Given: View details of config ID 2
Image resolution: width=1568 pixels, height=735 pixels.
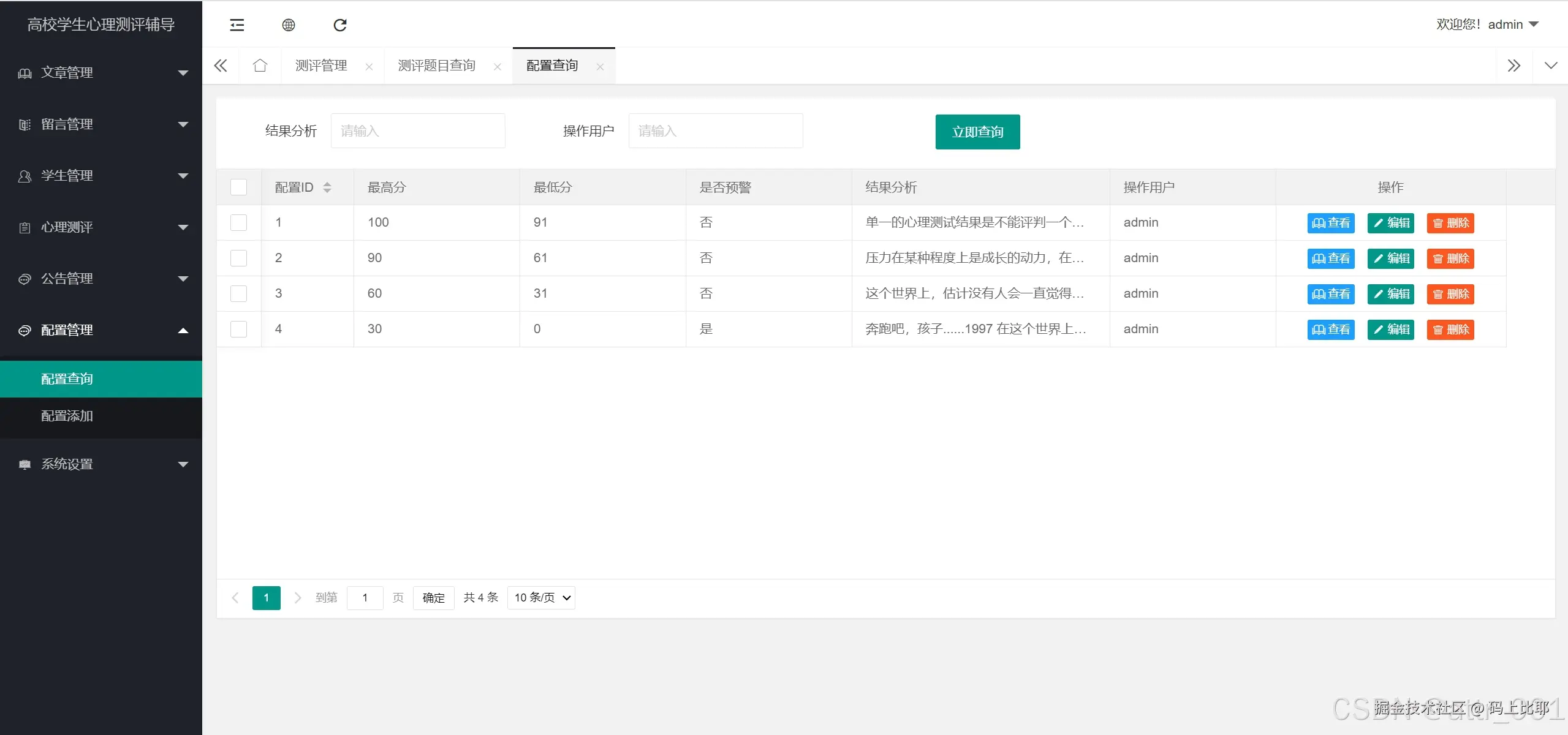Looking at the screenshot, I should pyautogui.click(x=1331, y=258).
